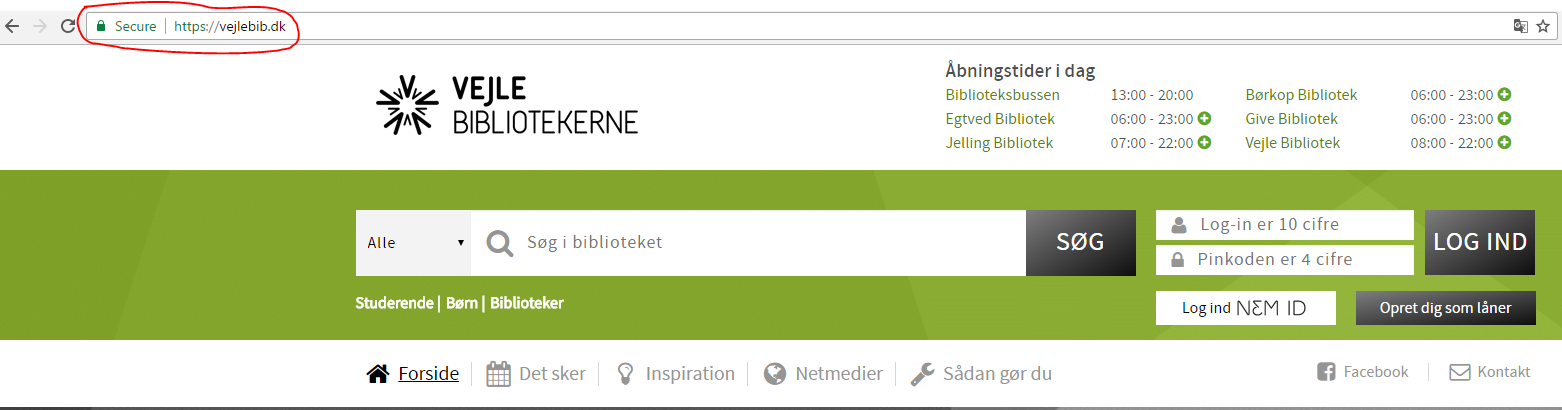Open Det sker calendar icon
The image size is (1562, 410).
coord(498,374)
